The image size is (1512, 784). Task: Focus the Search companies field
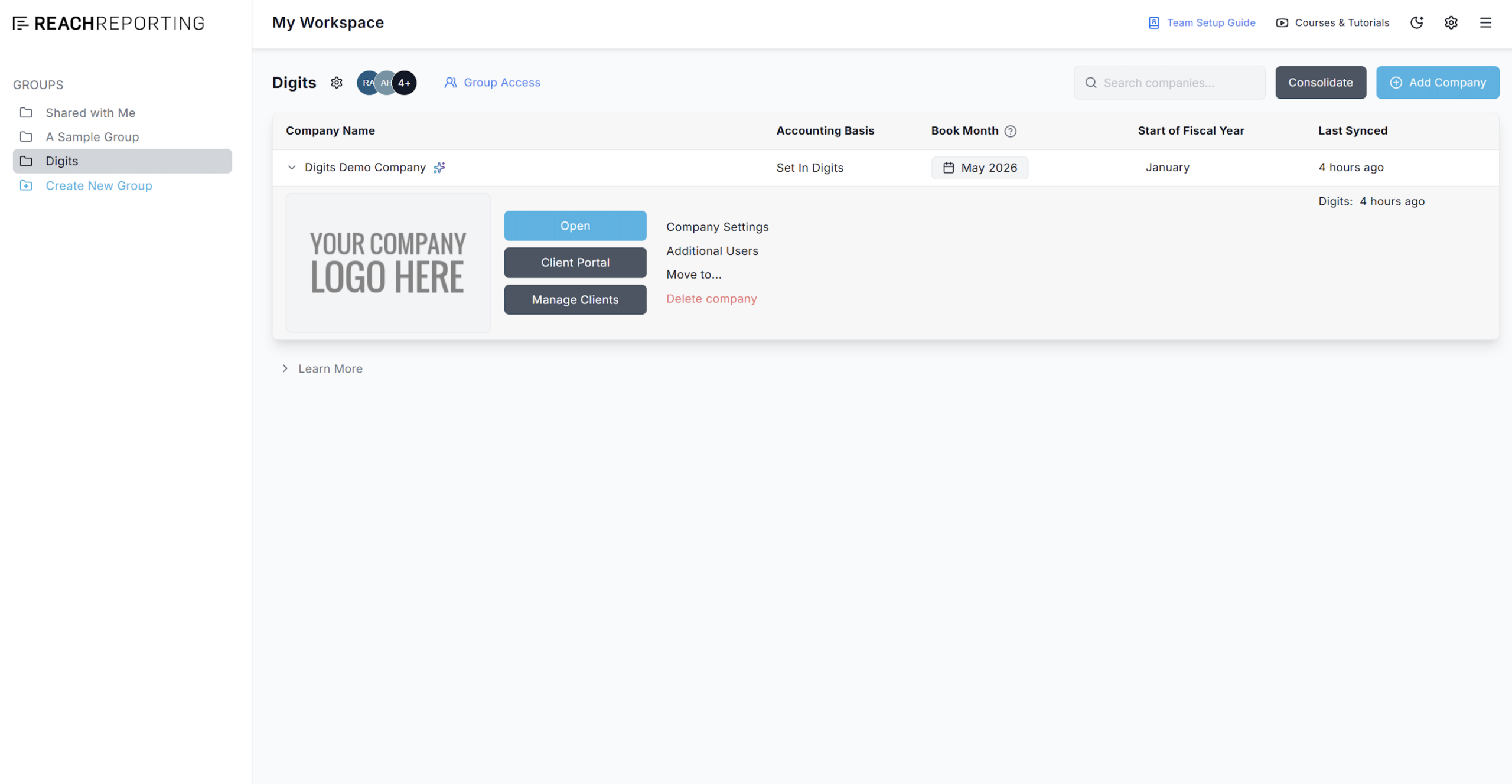[x=1169, y=83]
